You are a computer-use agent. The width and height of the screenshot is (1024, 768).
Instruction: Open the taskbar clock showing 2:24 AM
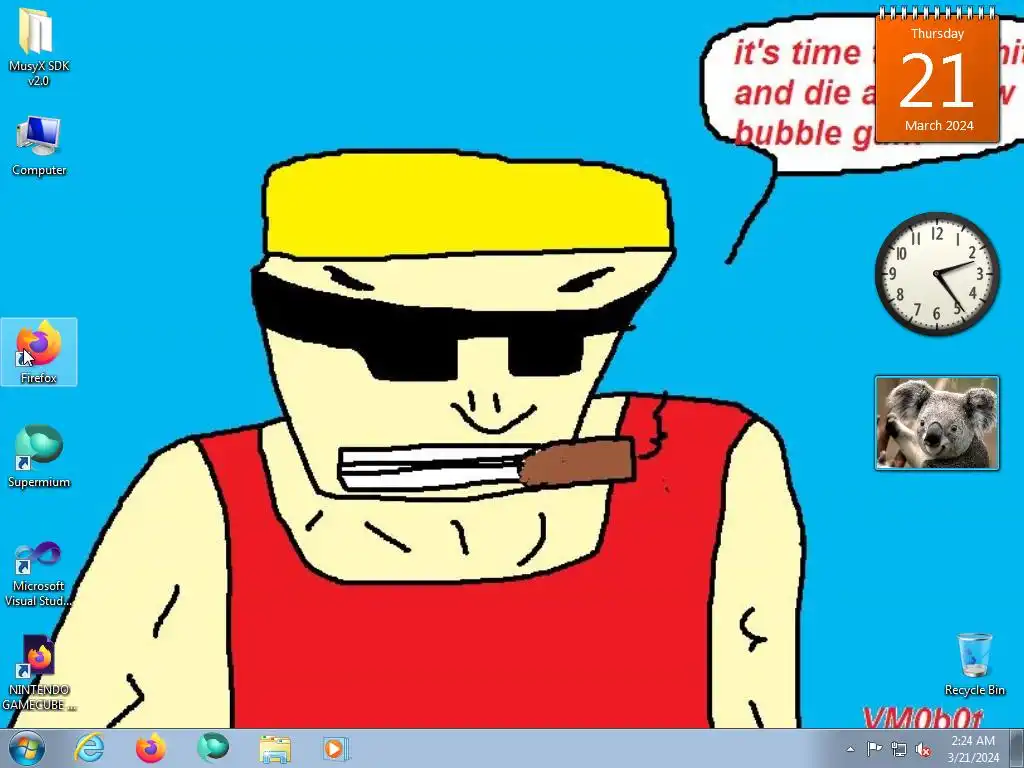(x=973, y=748)
